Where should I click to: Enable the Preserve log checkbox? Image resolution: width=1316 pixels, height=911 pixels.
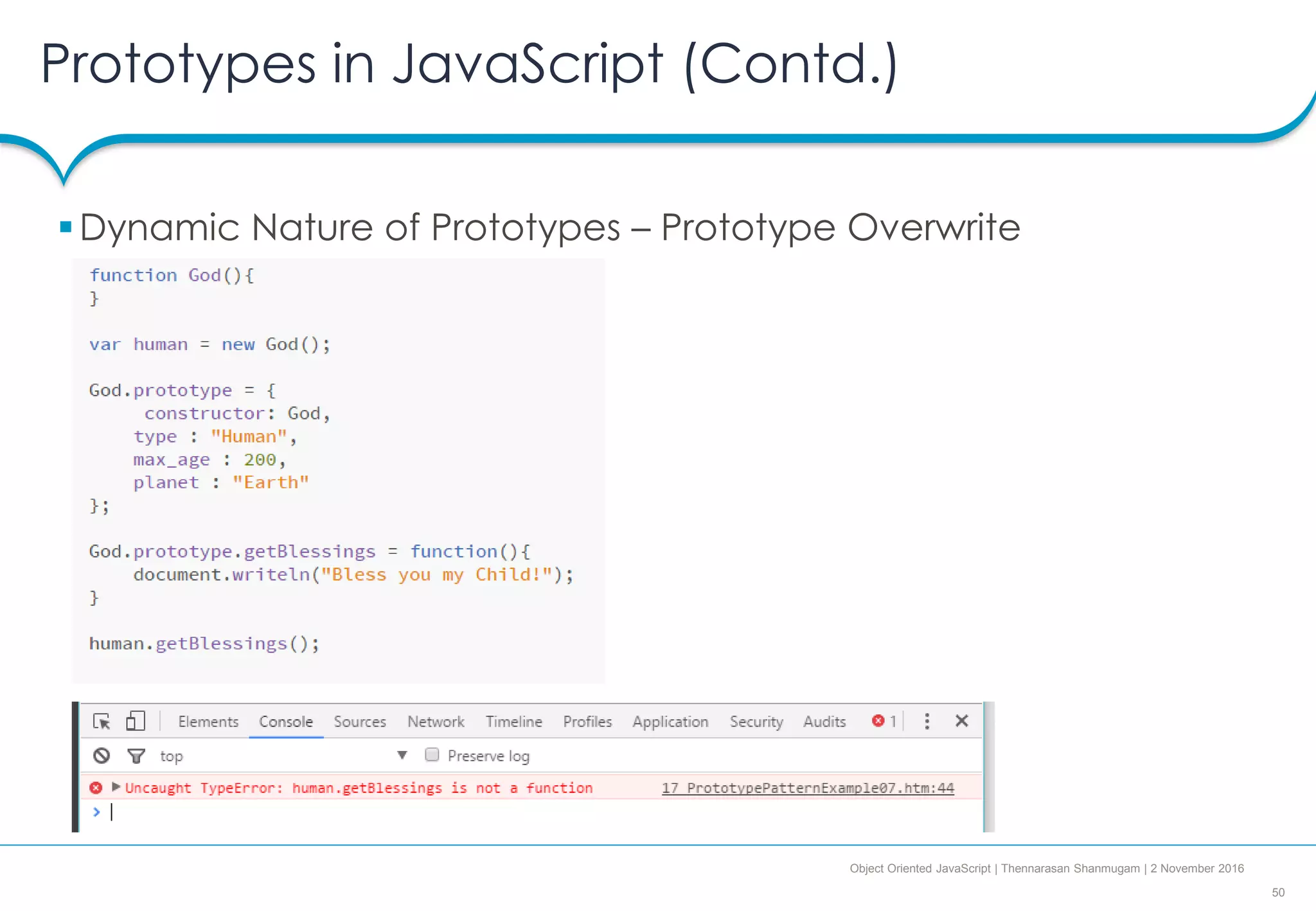(x=432, y=755)
